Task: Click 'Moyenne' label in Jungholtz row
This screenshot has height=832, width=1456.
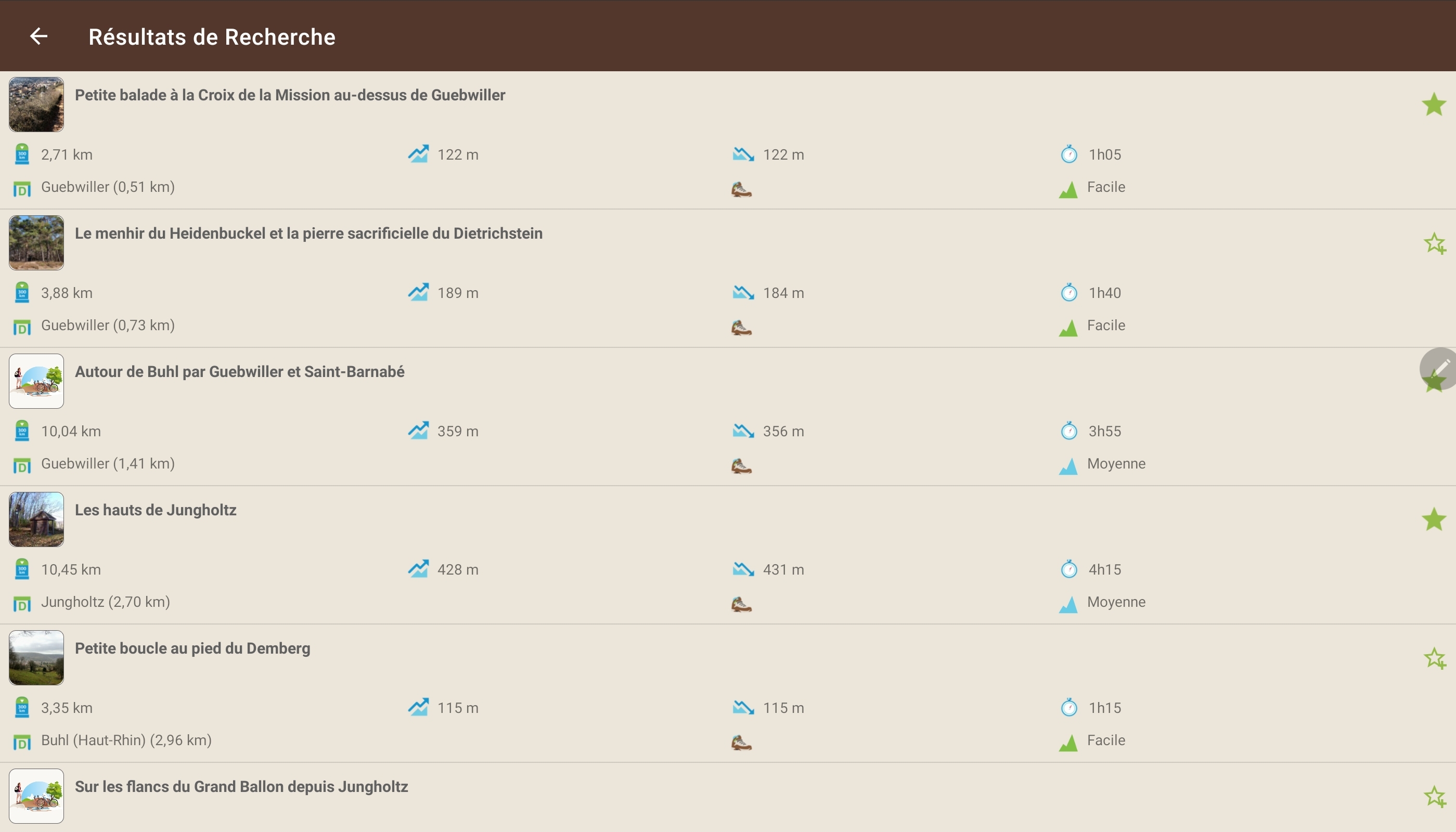Action: coord(1116,602)
